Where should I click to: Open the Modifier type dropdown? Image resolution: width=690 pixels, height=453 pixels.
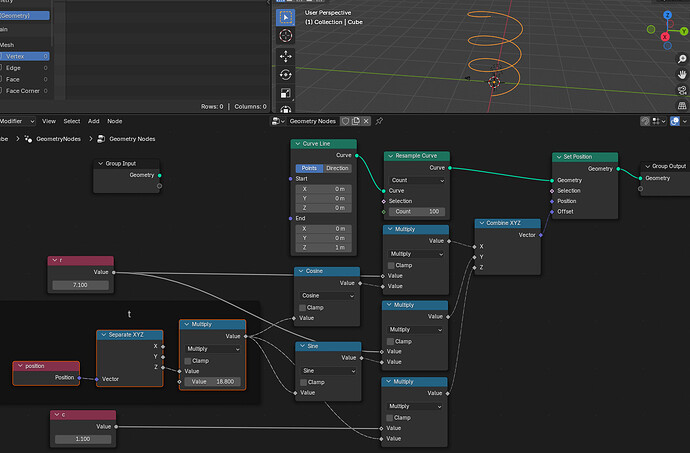click(17, 121)
